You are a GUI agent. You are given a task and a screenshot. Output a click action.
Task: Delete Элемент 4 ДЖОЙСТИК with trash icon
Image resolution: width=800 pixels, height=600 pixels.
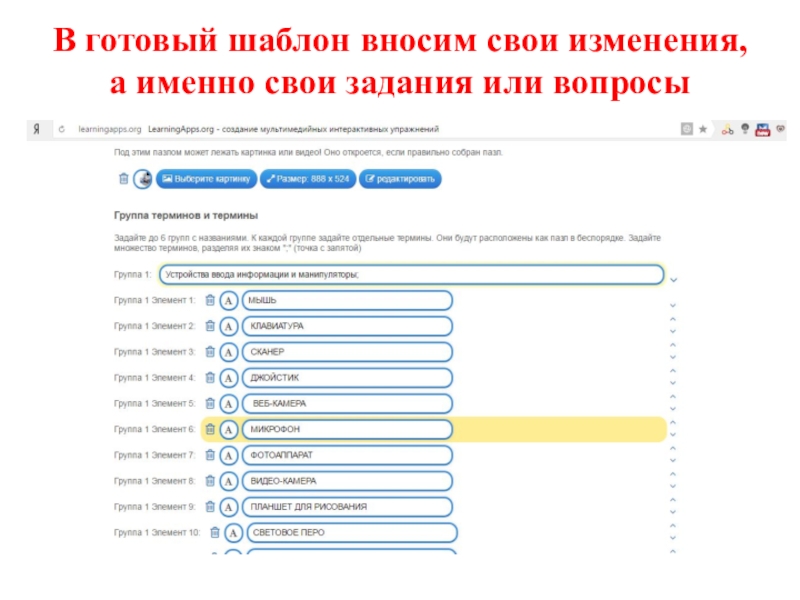(x=210, y=378)
